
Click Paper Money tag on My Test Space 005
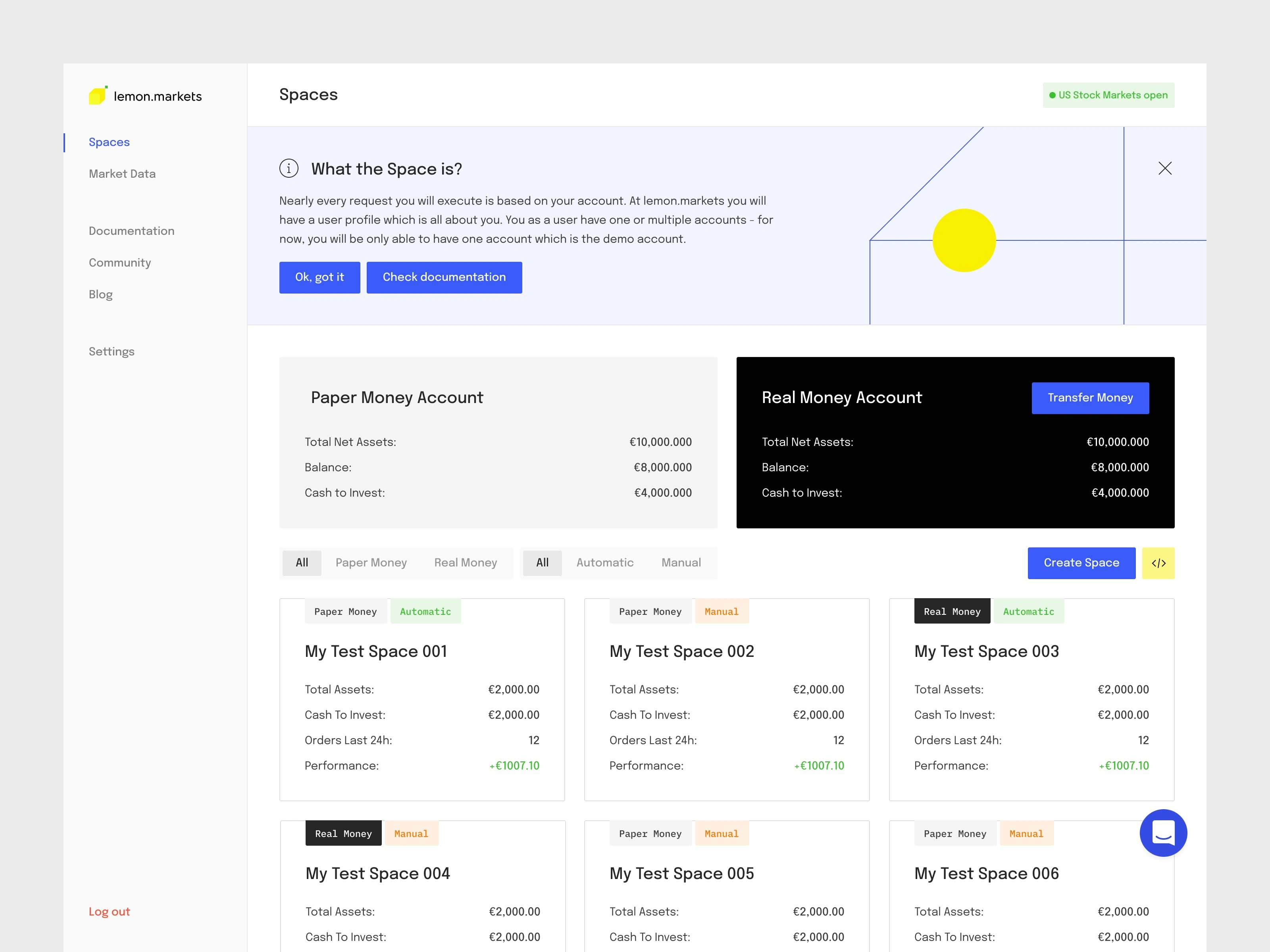tap(650, 834)
